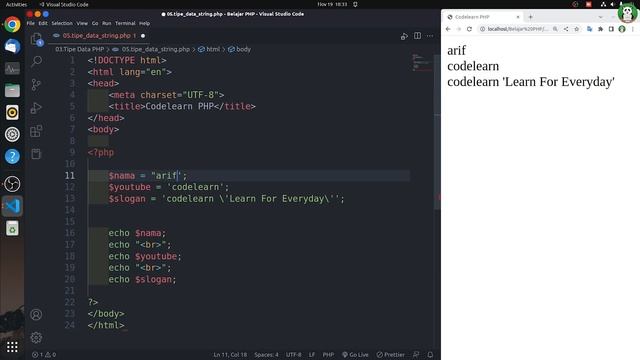
Task: Open the Edit menu
Action: point(43,23)
